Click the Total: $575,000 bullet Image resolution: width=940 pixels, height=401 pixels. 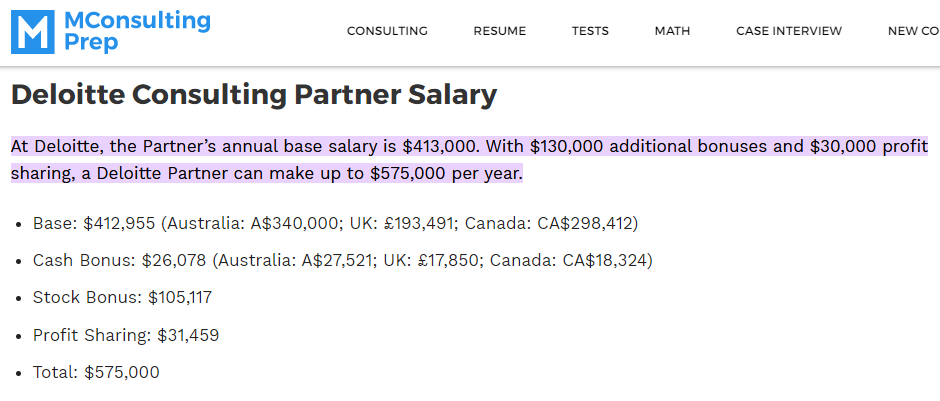click(96, 372)
